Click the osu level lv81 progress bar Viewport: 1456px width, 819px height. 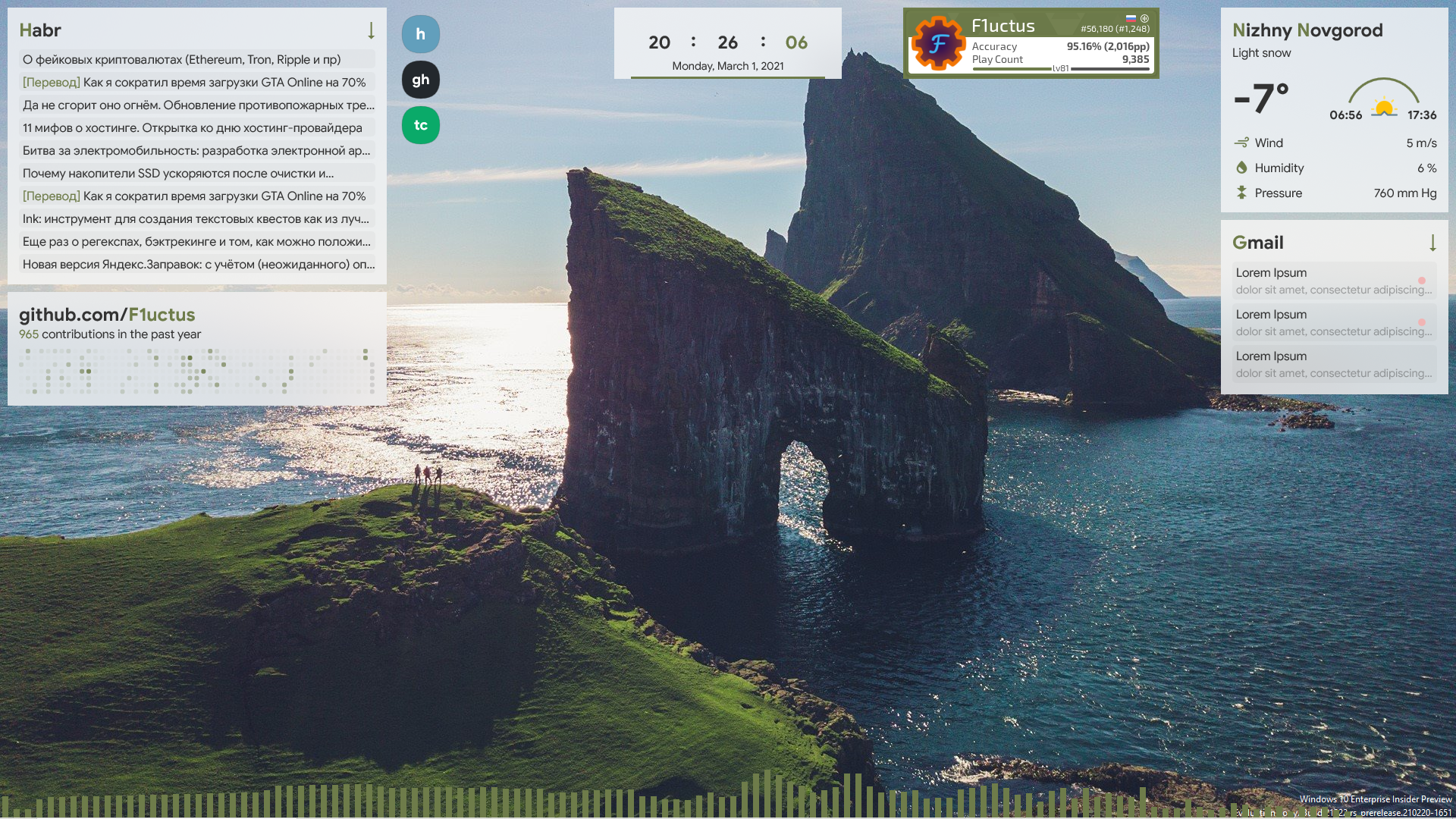(1062, 69)
